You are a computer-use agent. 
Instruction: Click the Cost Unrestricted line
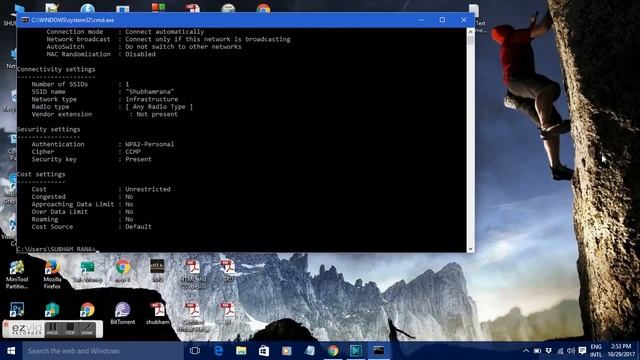[x=101, y=189]
